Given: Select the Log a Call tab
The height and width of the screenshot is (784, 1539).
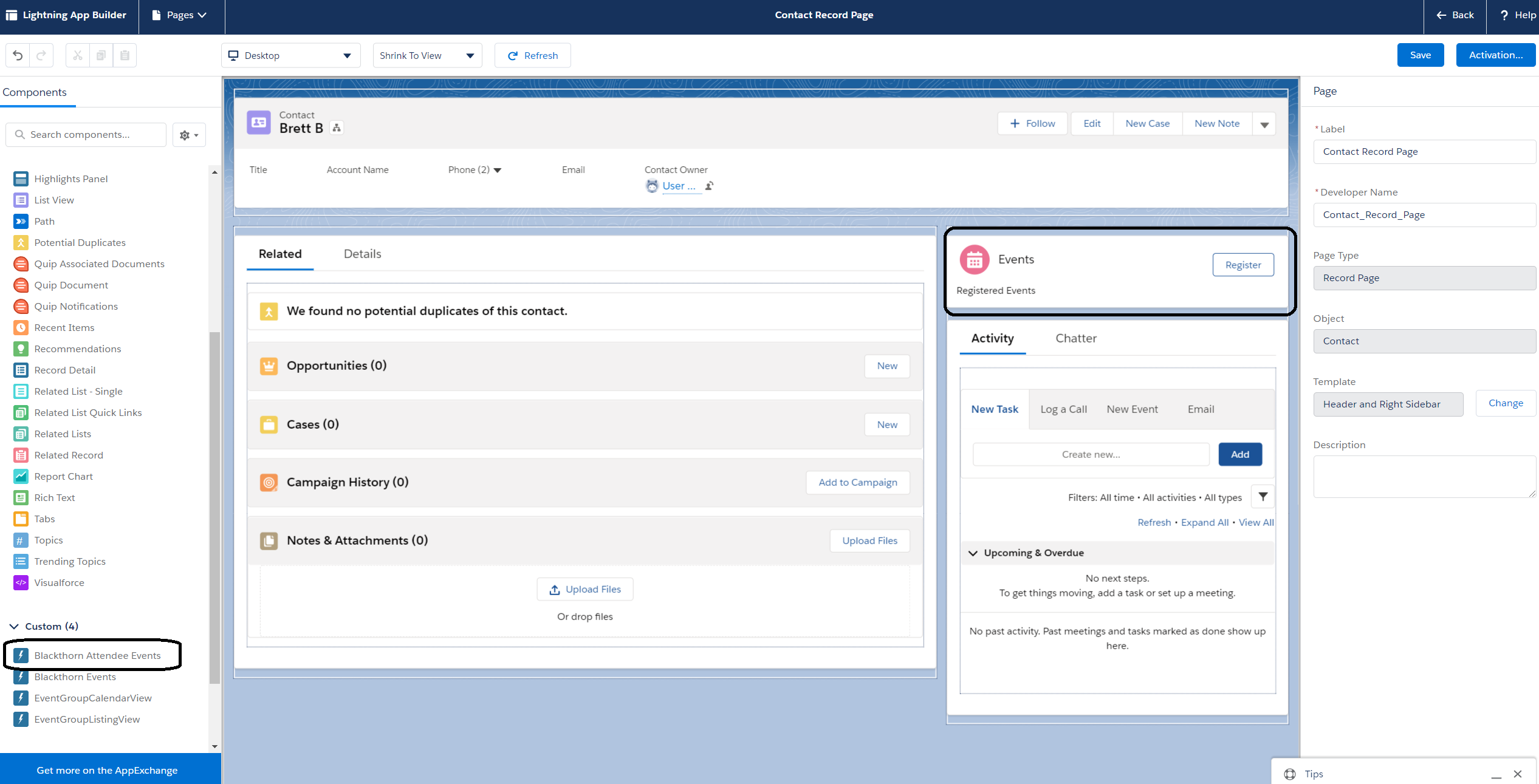Looking at the screenshot, I should (x=1063, y=409).
